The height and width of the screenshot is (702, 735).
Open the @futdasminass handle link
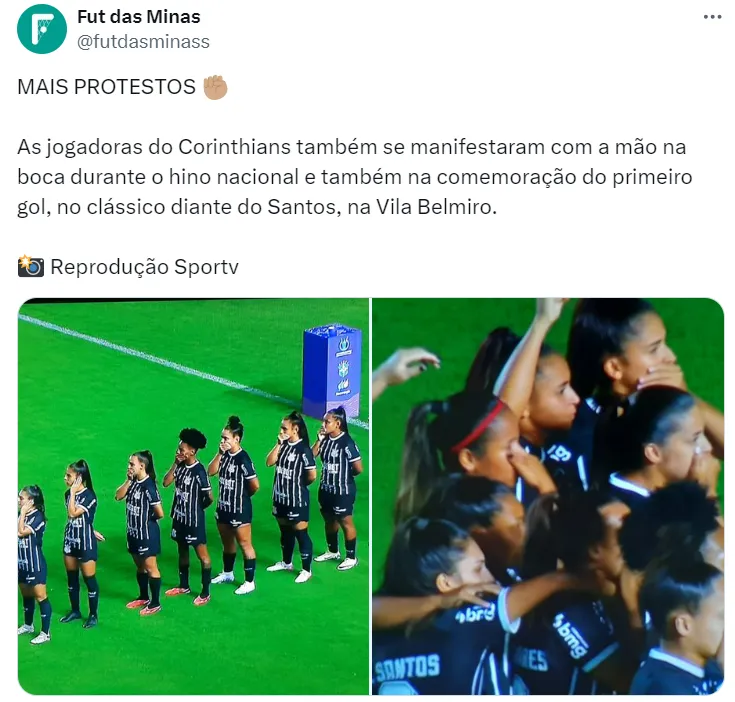[143, 42]
